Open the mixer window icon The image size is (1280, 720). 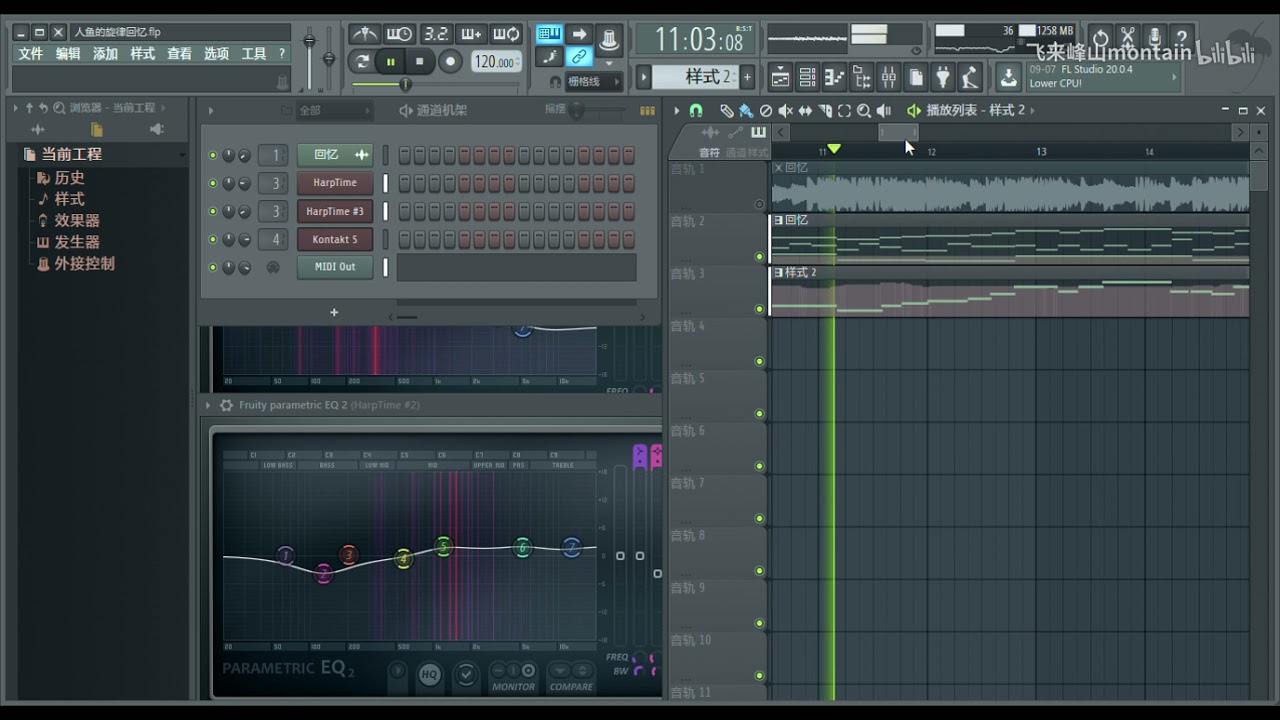coord(888,77)
